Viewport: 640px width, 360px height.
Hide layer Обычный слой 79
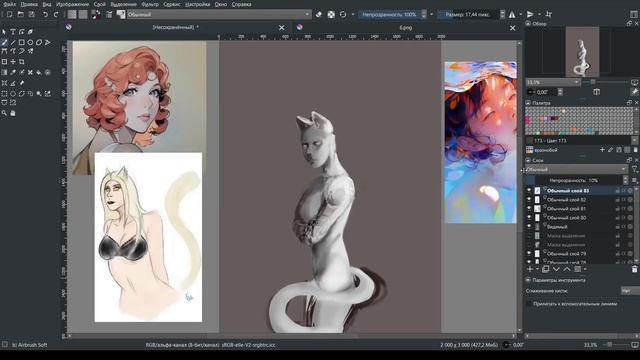tap(529, 253)
